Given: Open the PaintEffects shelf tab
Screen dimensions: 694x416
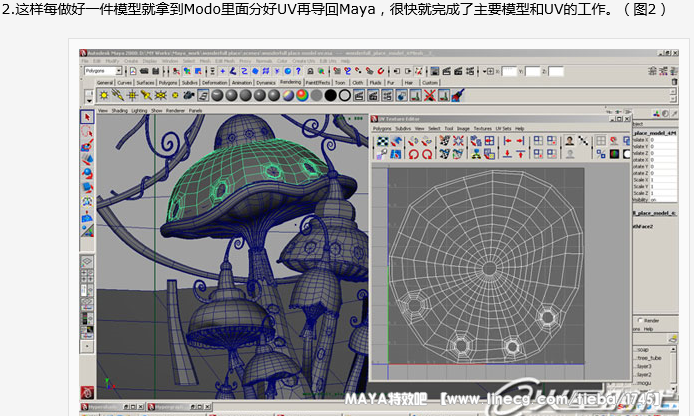Looking at the screenshot, I should pyautogui.click(x=318, y=83).
